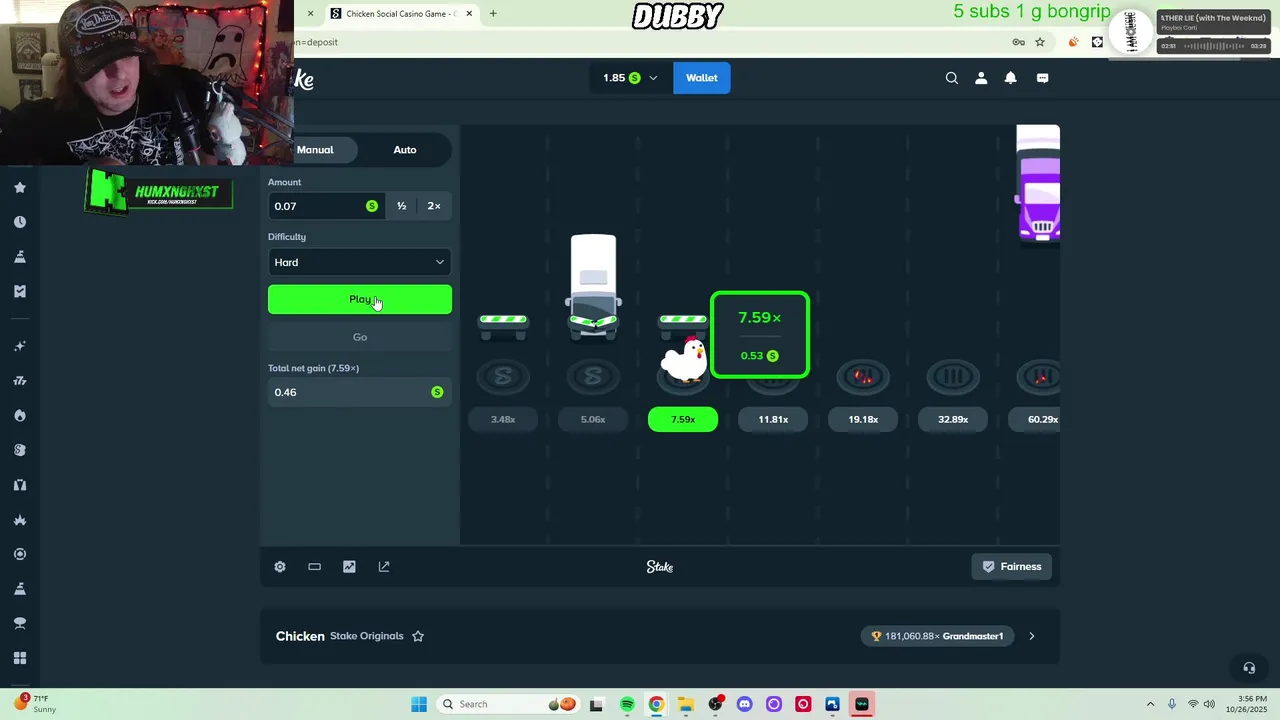Expand the Grandmaster1 big wins chevron

point(1032,636)
